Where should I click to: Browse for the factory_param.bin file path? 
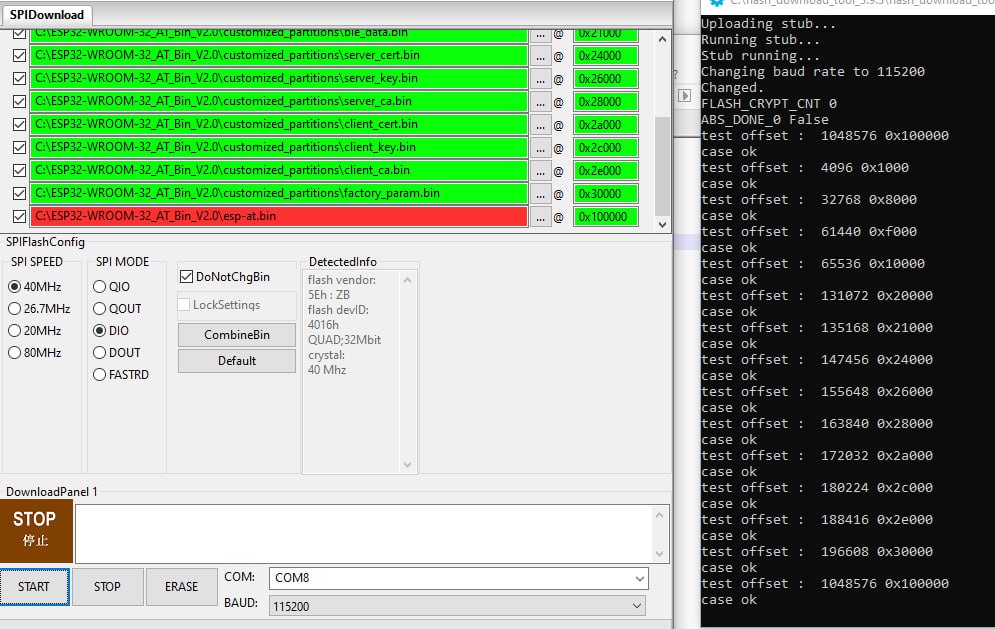tap(540, 194)
